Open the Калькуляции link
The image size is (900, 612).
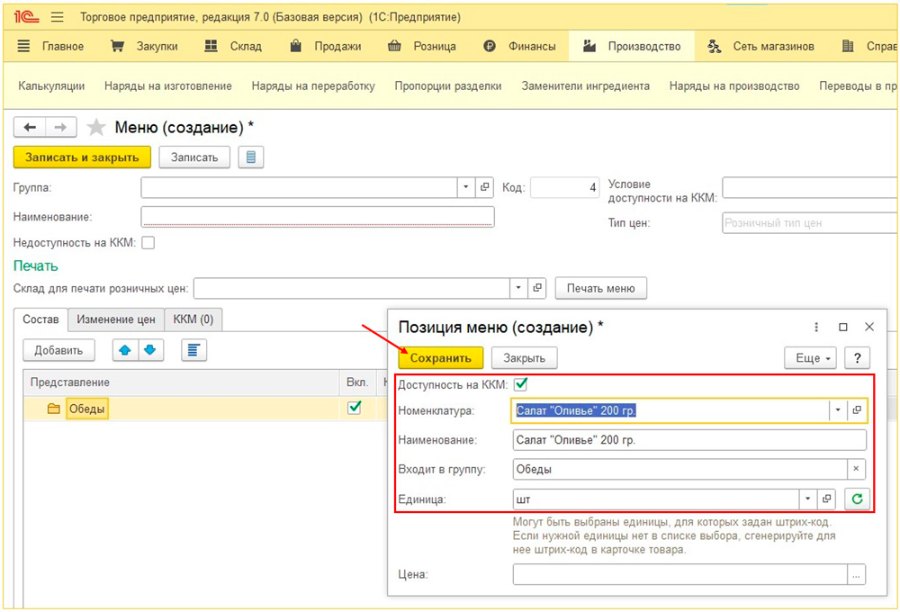pos(52,86)
